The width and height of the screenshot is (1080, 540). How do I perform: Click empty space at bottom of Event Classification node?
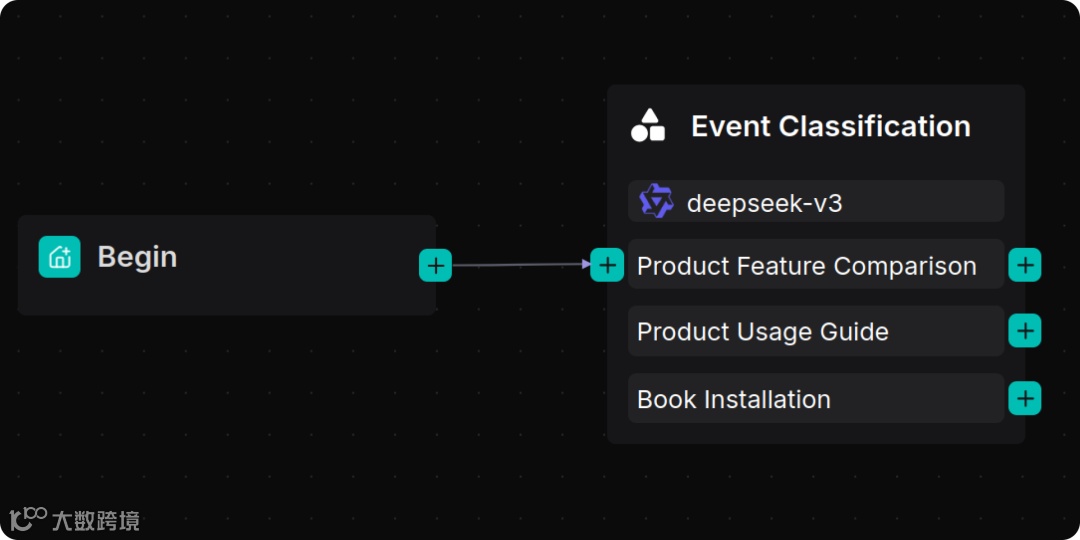pyautogui.click(x=815, y=433)
